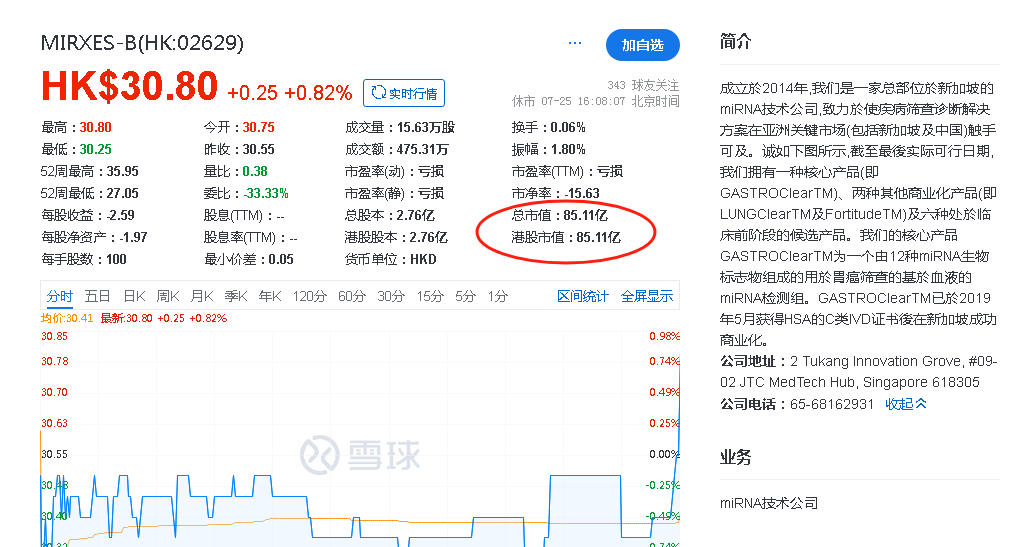Screen dimensions: 1023x547
Task: Click the 港股股本：2.76亿 entry
Action: click(x=396, y=238)
